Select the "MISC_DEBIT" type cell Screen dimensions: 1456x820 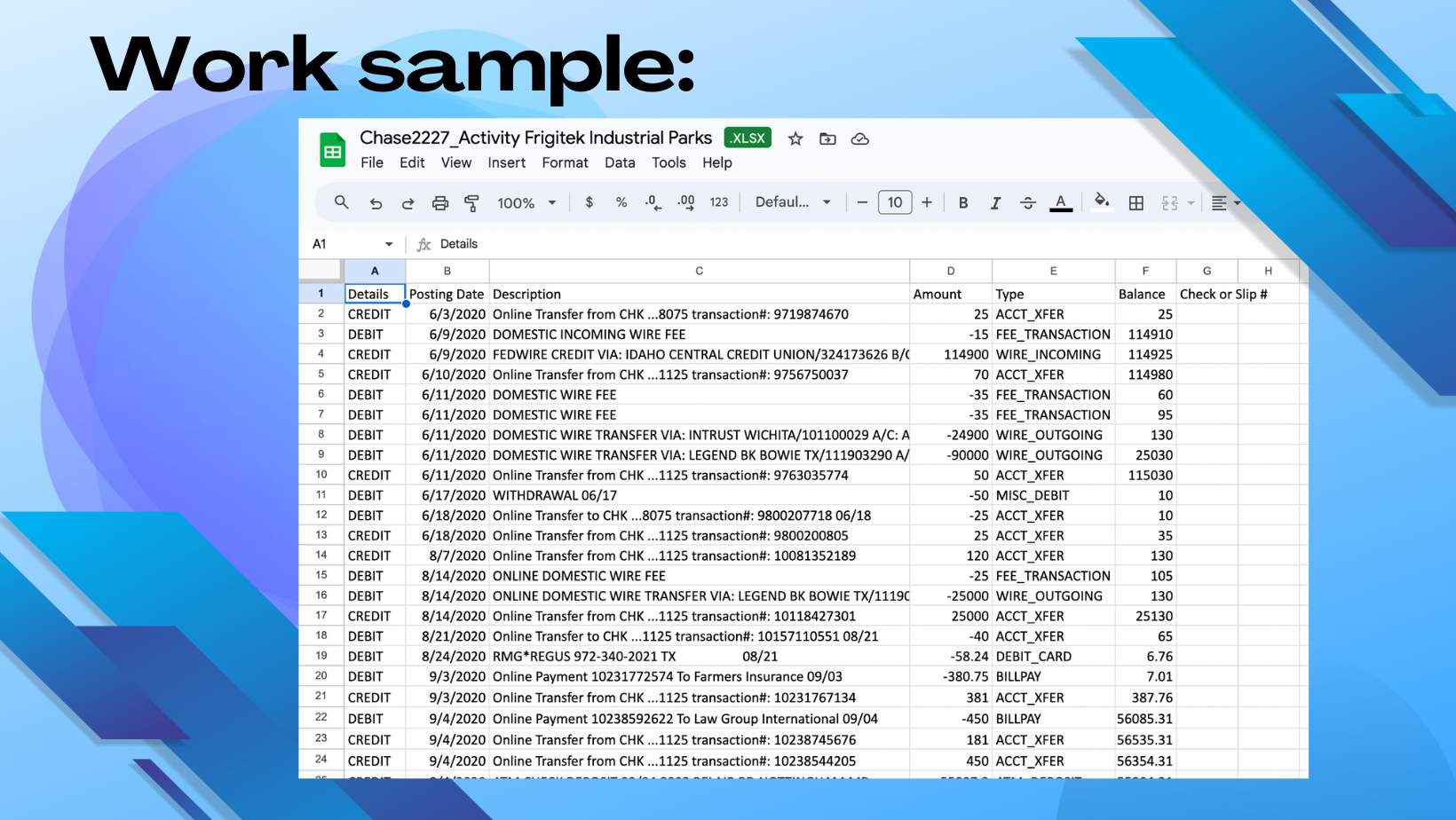click(x=1054, y=495)
